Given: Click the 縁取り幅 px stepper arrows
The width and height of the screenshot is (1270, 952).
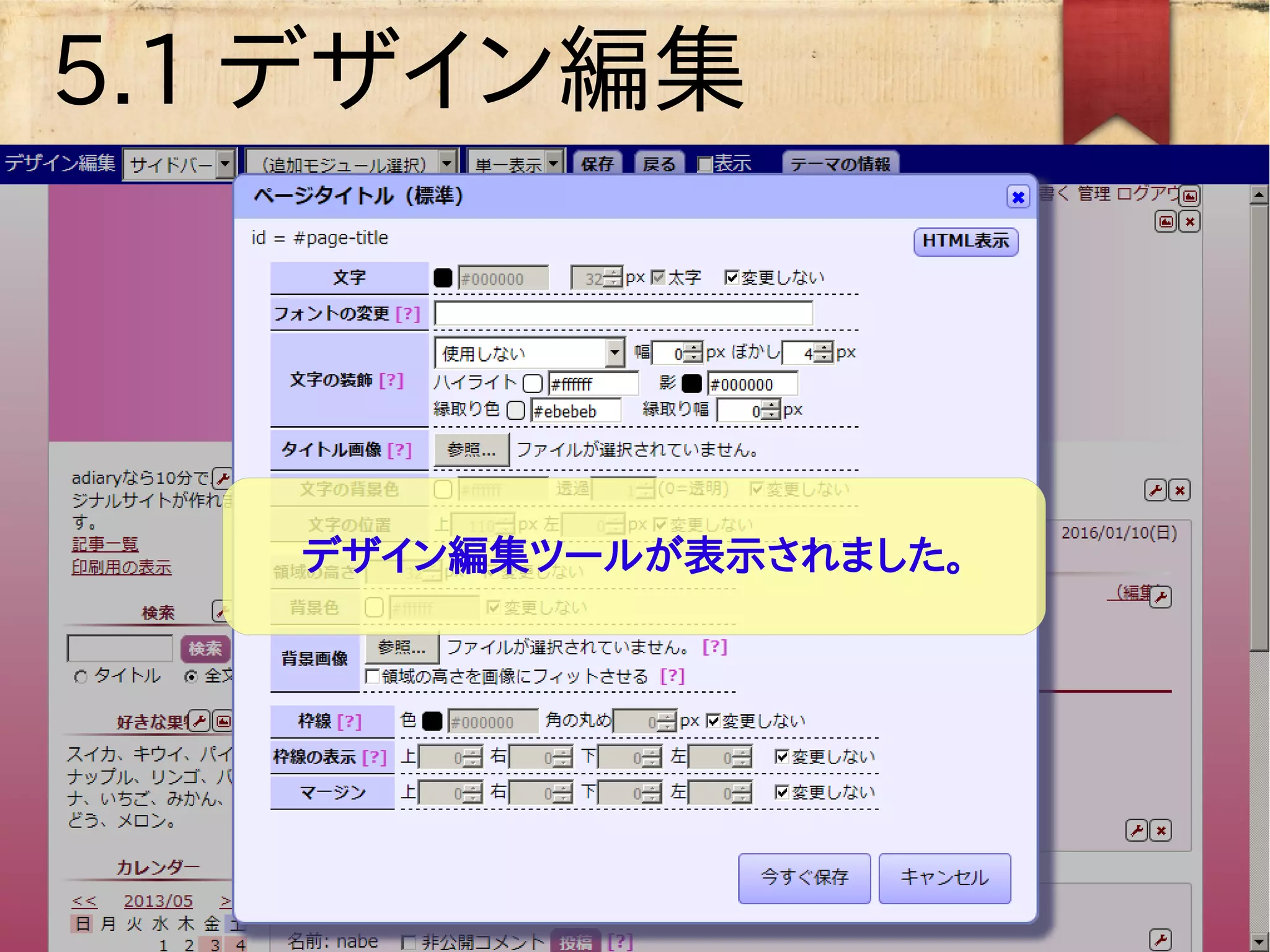Looking at the screenshot, I should click(770, 411).
